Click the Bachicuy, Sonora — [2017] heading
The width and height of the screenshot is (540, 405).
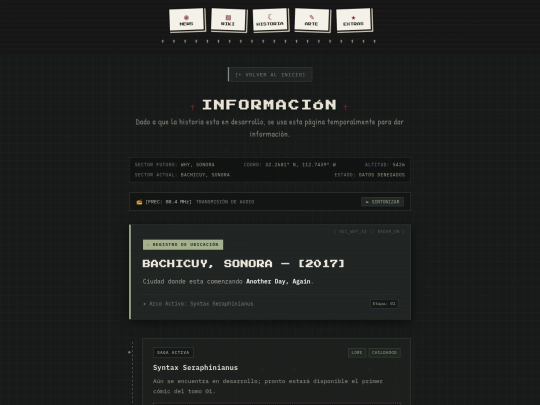pos(243,264)
